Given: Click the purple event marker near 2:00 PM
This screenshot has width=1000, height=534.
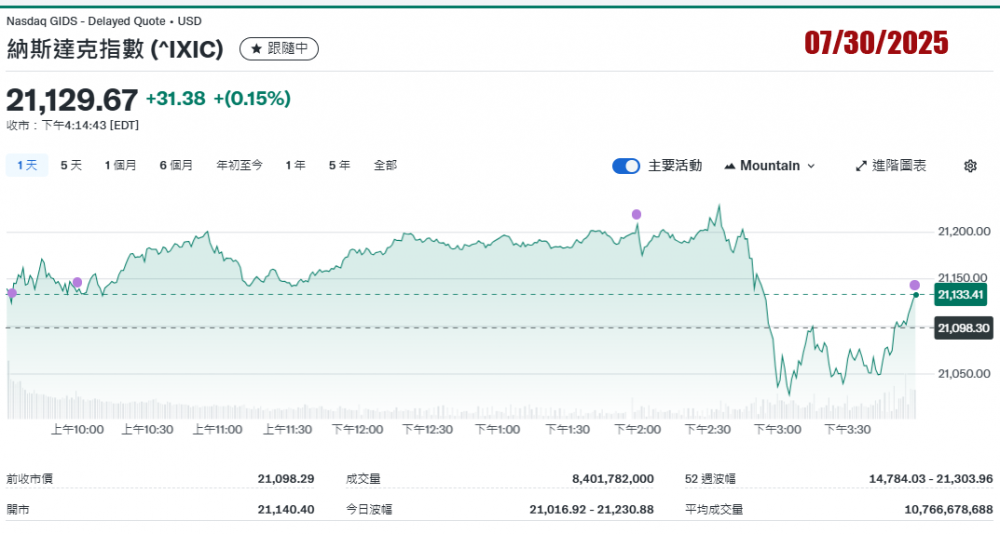Looking at the screenshot, I should click(x=636, y=214).
